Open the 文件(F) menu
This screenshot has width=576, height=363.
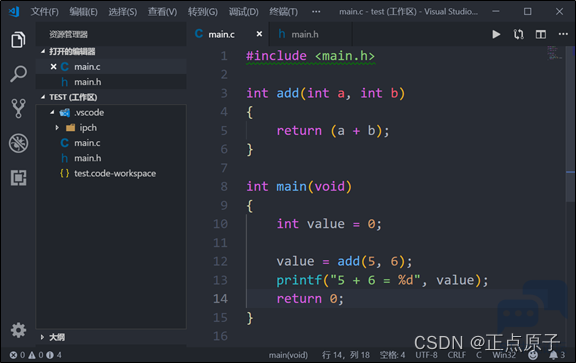pos(44,12)
